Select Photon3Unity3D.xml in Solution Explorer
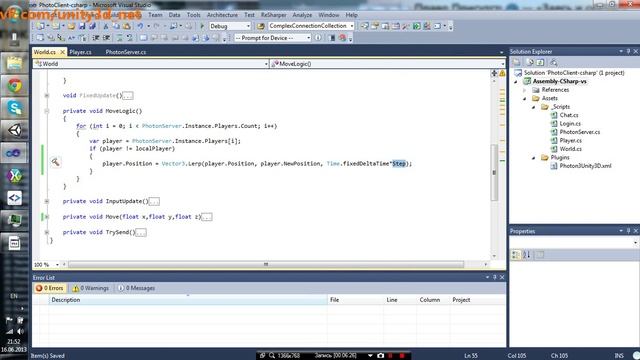Image resolution: width=640 pixels, height=360 pixels. click(585, 166)
